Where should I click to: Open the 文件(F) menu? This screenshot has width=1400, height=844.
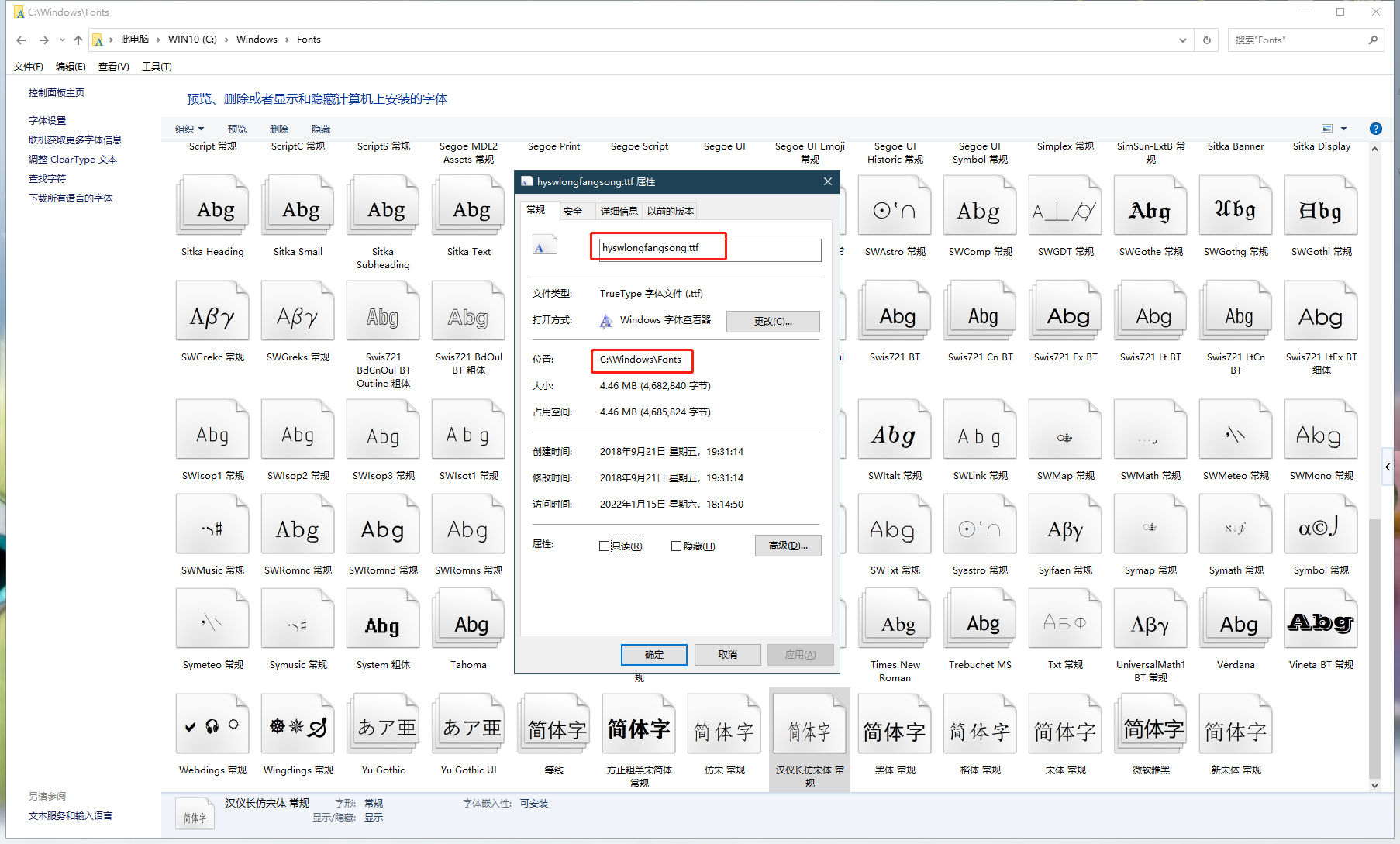(29, 66)
